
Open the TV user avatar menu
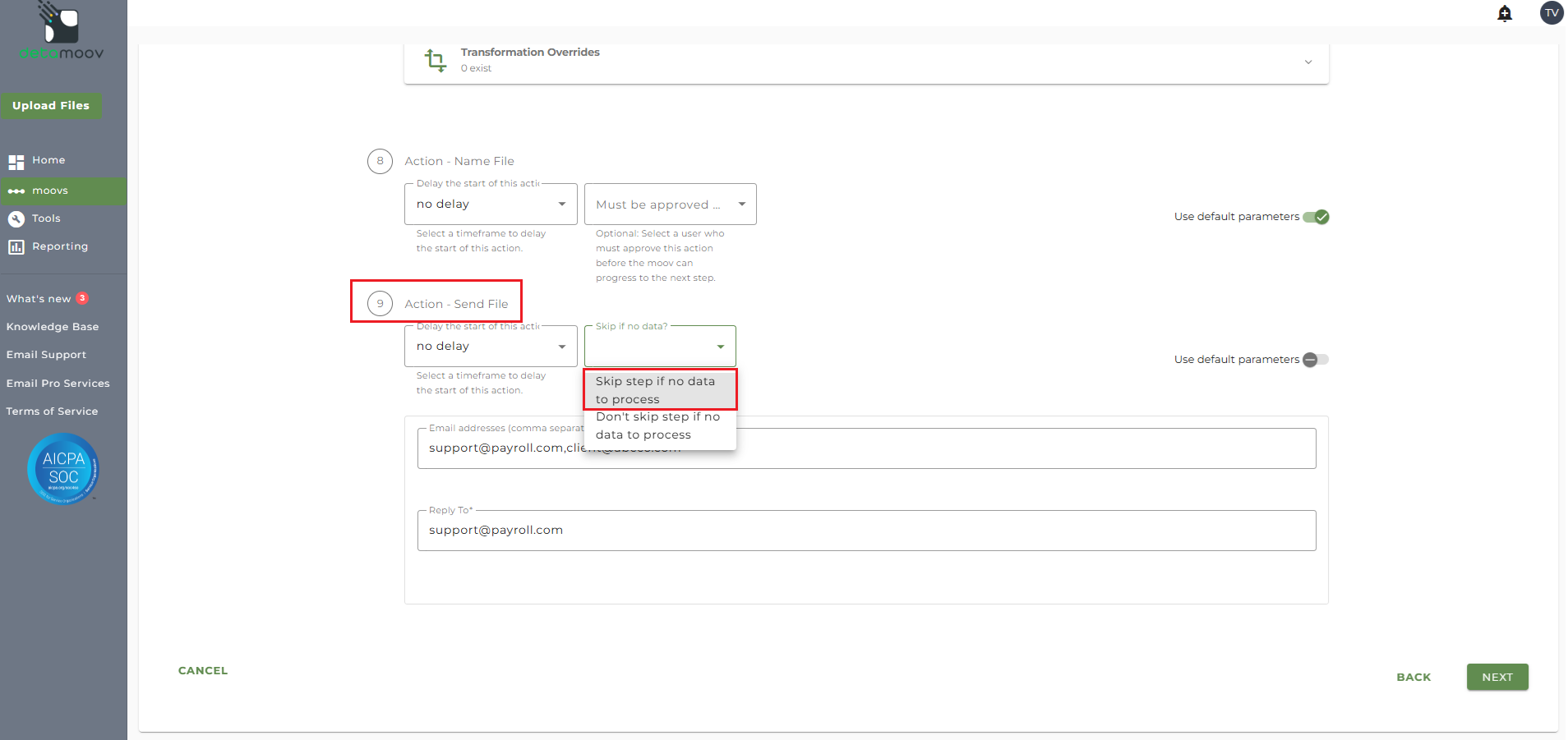(x=1551, y=13)
